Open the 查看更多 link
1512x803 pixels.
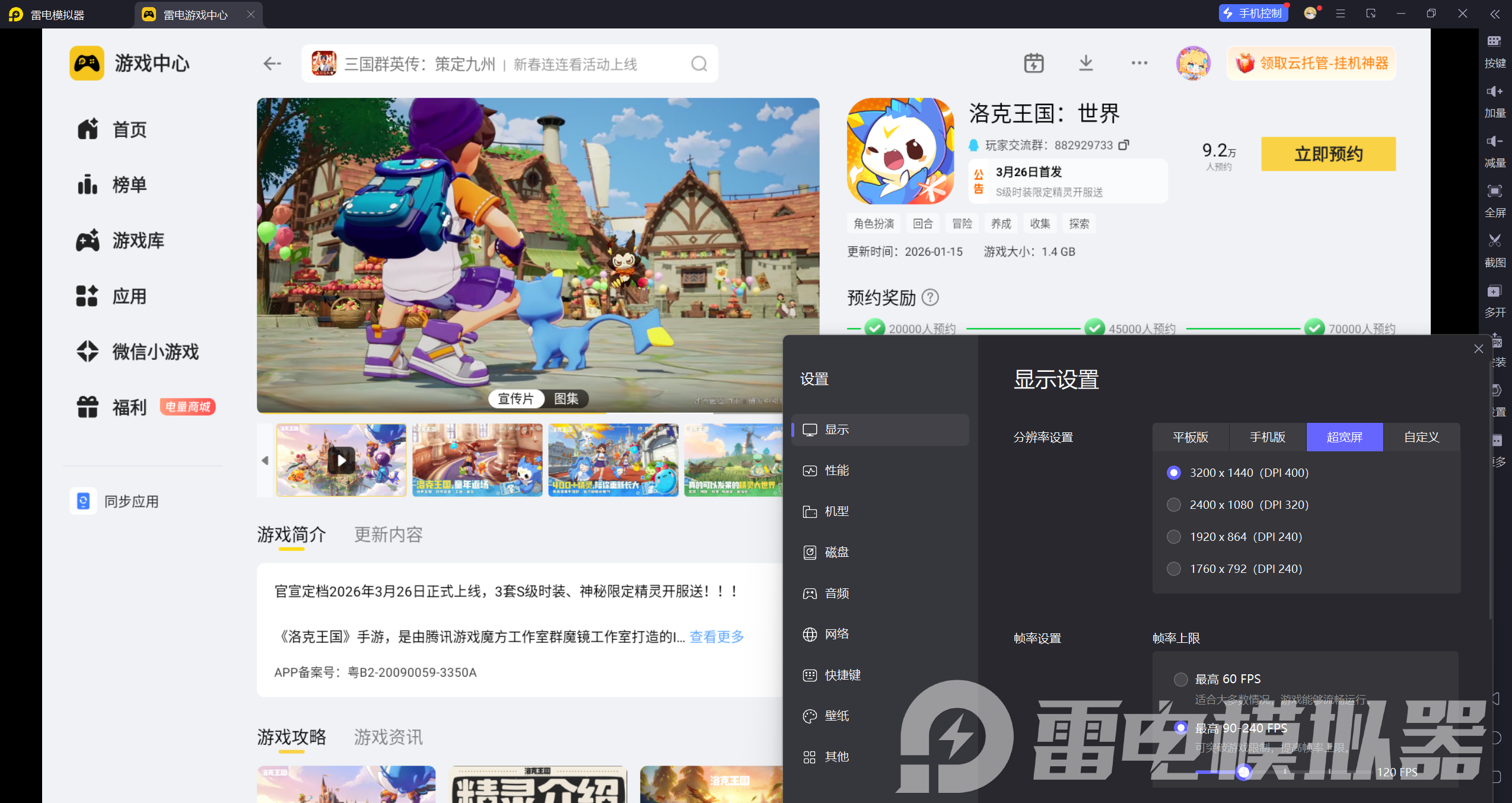click(x=716, y=637)
